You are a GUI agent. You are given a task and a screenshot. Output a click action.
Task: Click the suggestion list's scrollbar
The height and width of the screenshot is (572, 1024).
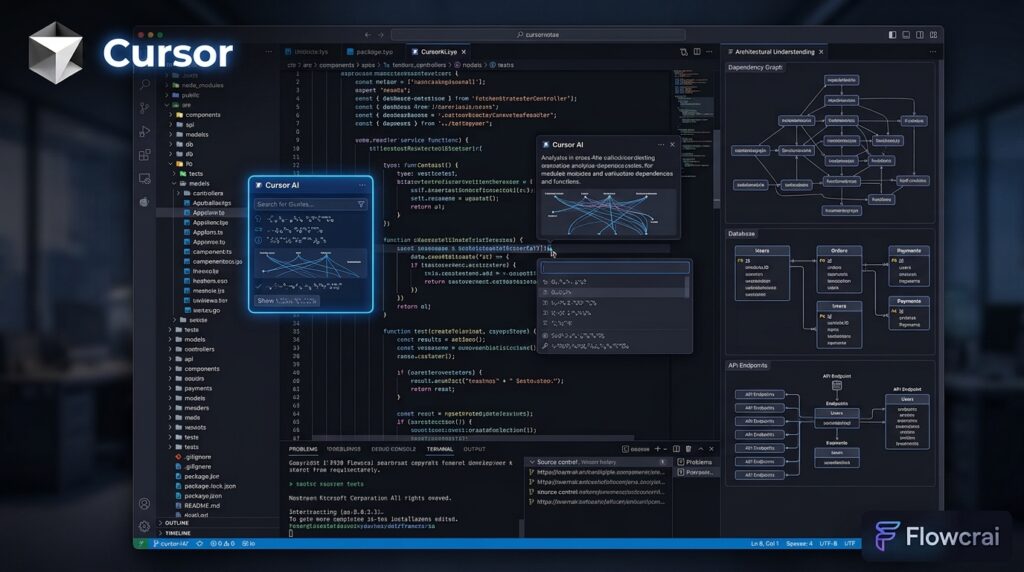pyautogui.click(x=686, y=287)
